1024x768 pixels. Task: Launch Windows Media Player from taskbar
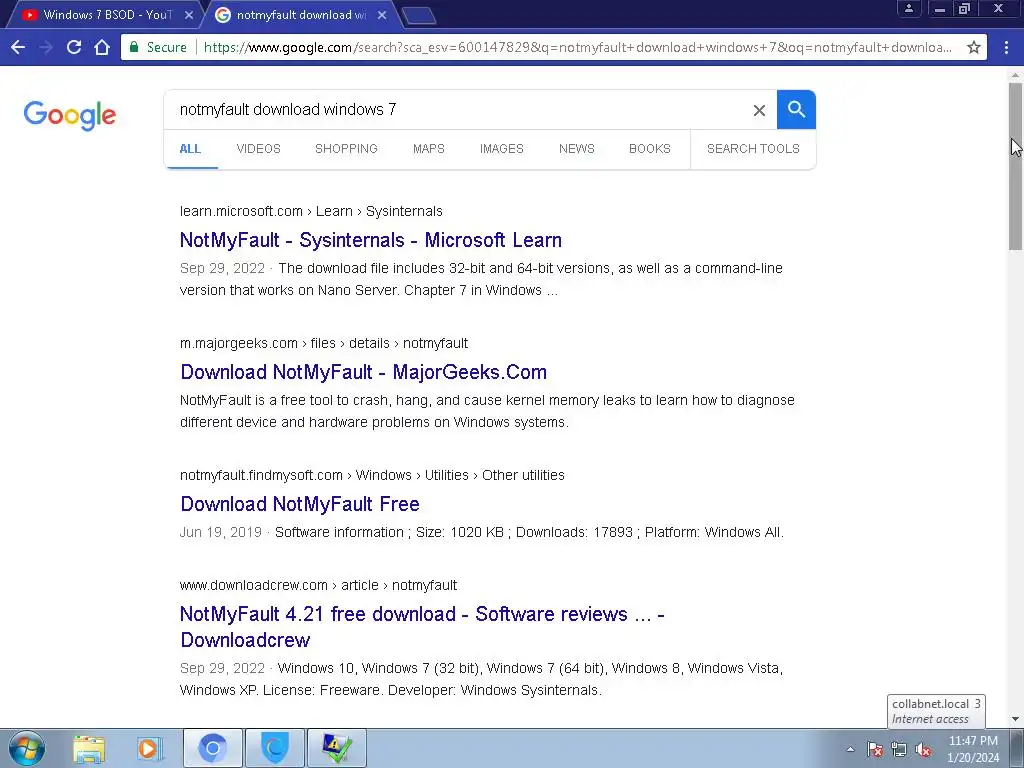tap(149, 749)
